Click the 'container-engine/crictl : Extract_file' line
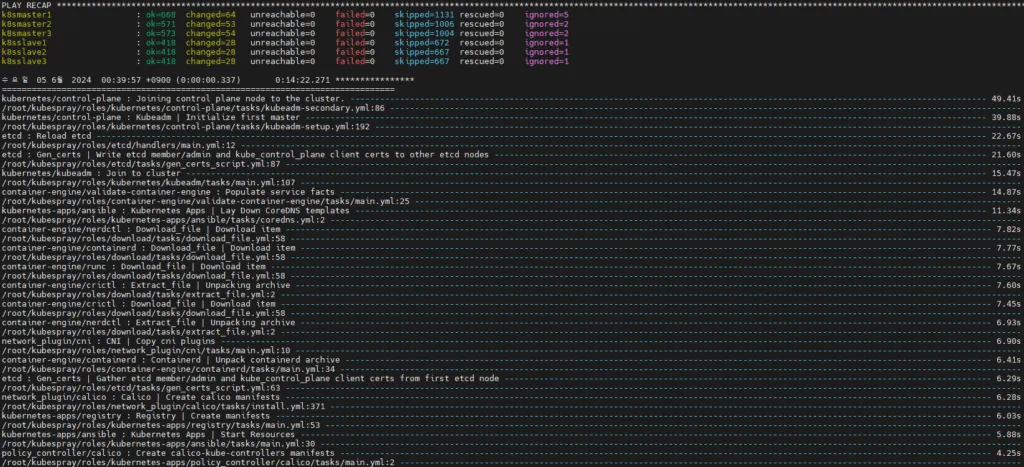 (x=146, y=285)
